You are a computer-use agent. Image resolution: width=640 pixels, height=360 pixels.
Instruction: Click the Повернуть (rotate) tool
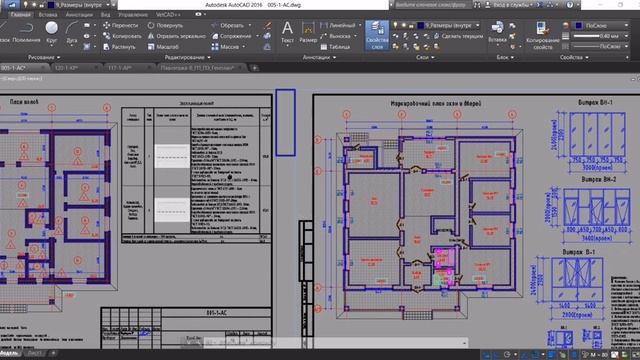coord(165,25)
